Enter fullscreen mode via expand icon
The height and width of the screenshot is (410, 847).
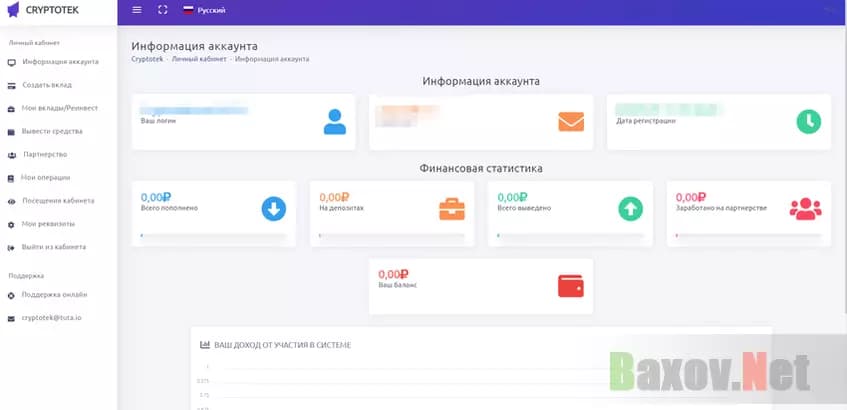[163, 10]
